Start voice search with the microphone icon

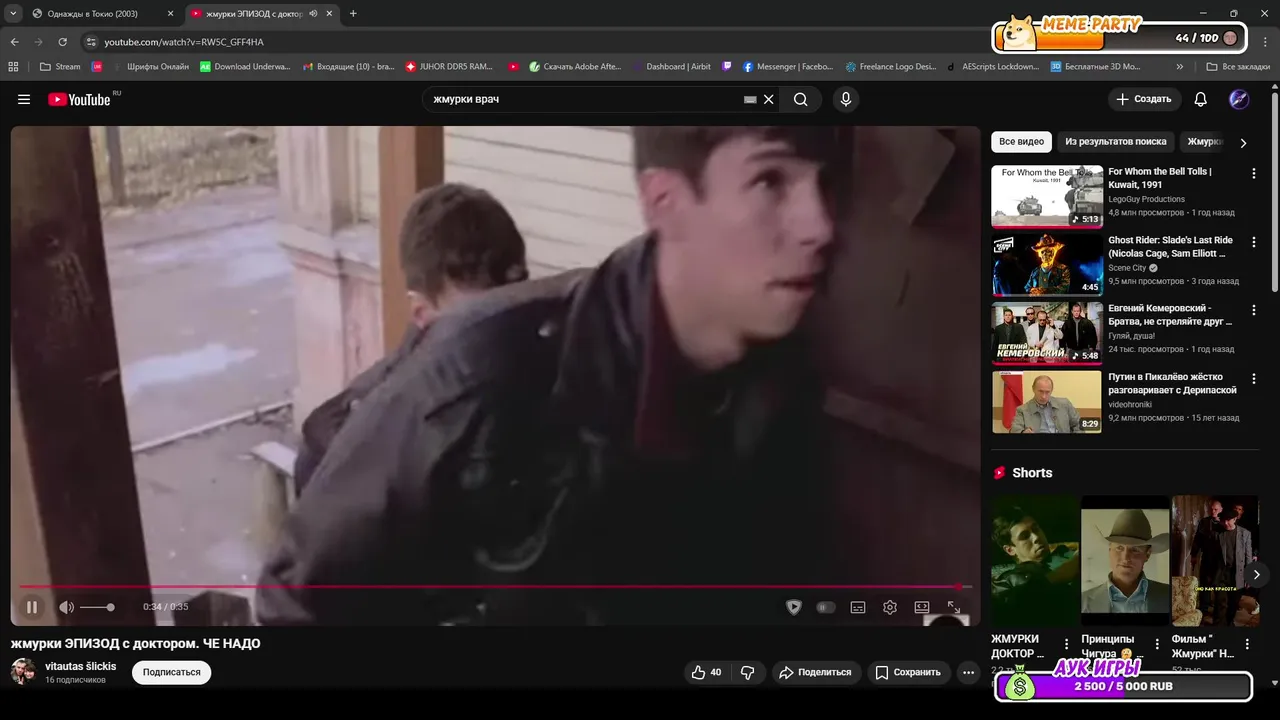(x=846, y=99)
